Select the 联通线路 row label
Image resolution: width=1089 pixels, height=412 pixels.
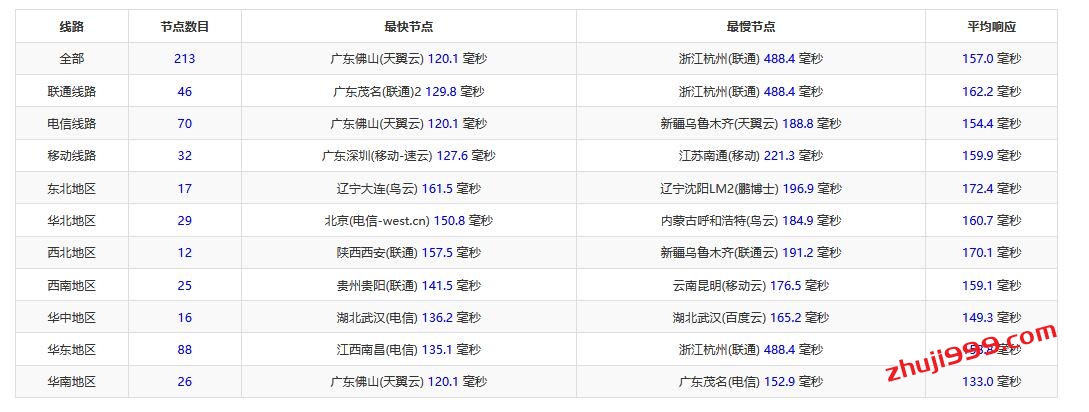tap(72, 92)
